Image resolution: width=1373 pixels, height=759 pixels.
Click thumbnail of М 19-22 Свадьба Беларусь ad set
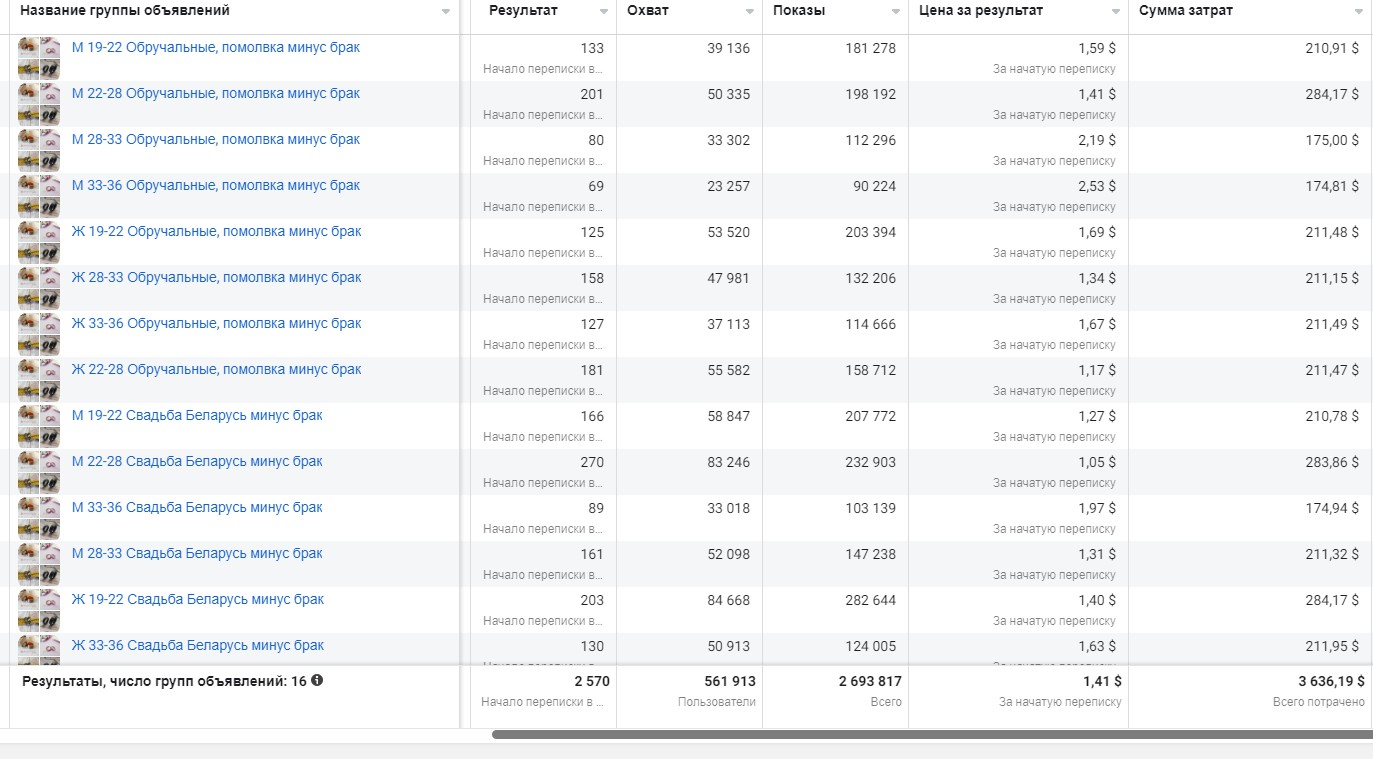pyautogui.click(x=39, y=426)
